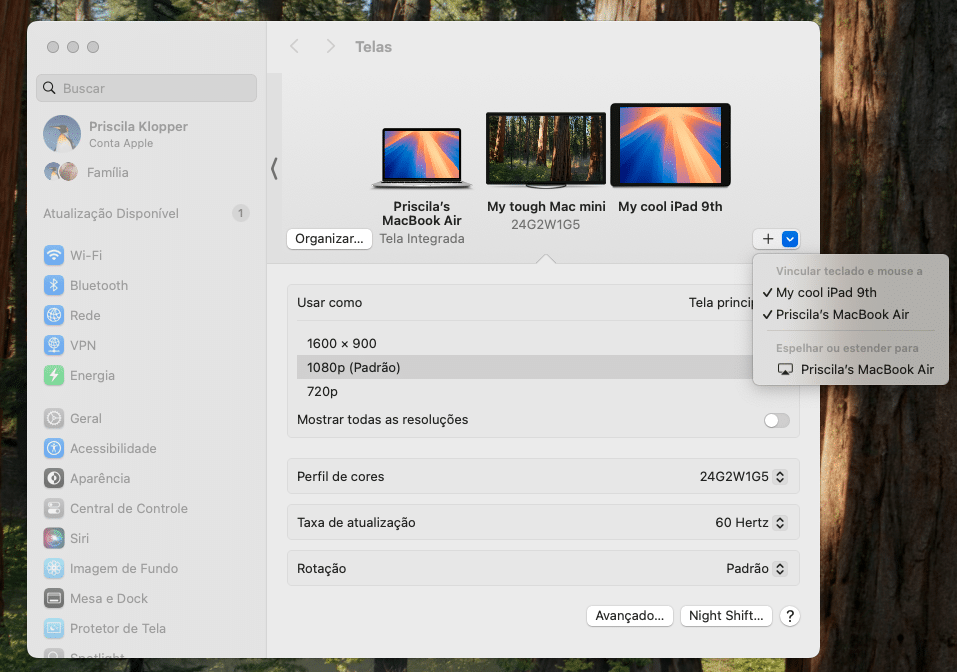Select My tough Mac mini display thumbnail
The height and width of the screenshot is (672, 957).
pyautogui.click(x=546, y=150)
